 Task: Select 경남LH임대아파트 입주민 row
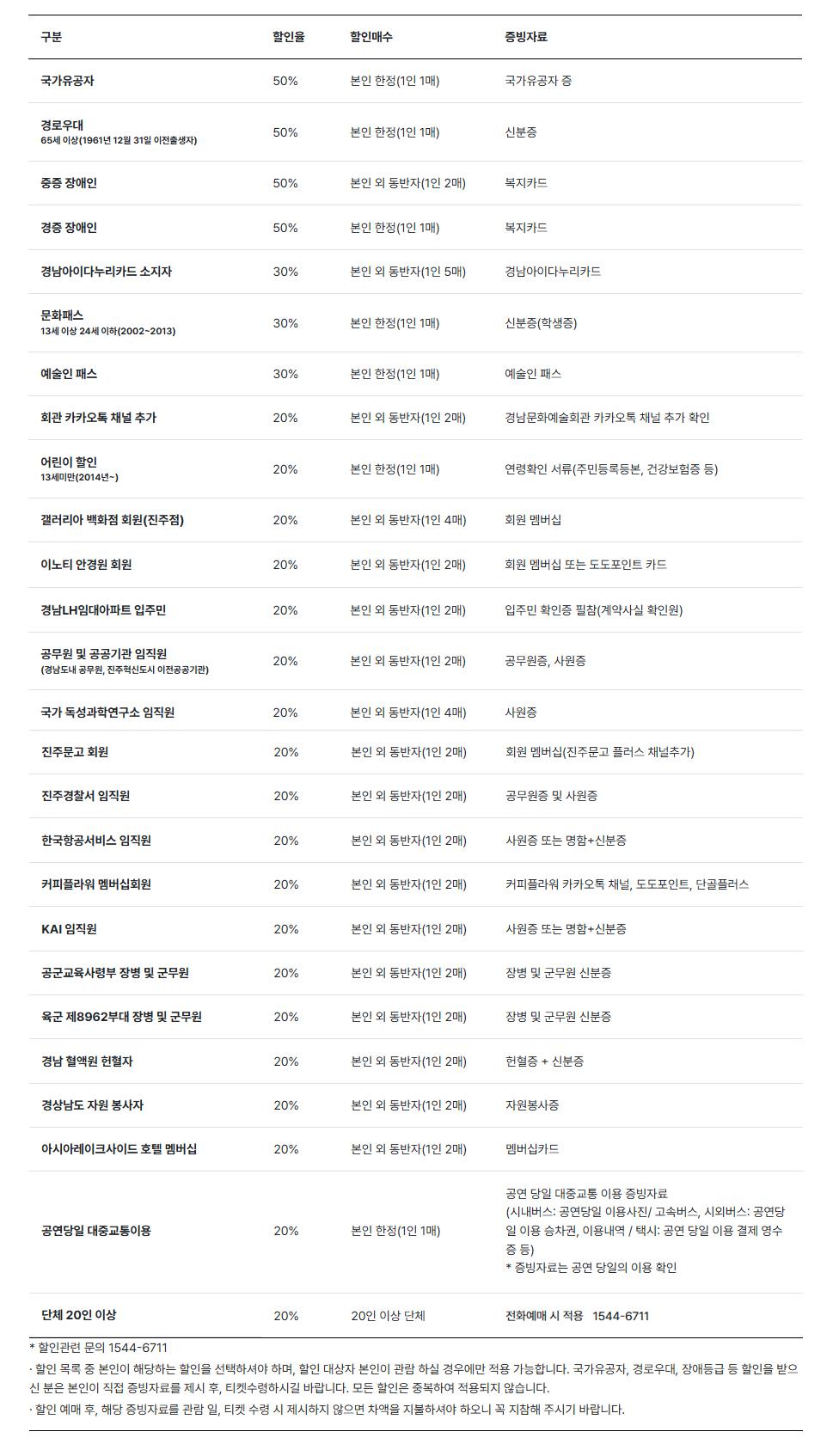point(415,610)
